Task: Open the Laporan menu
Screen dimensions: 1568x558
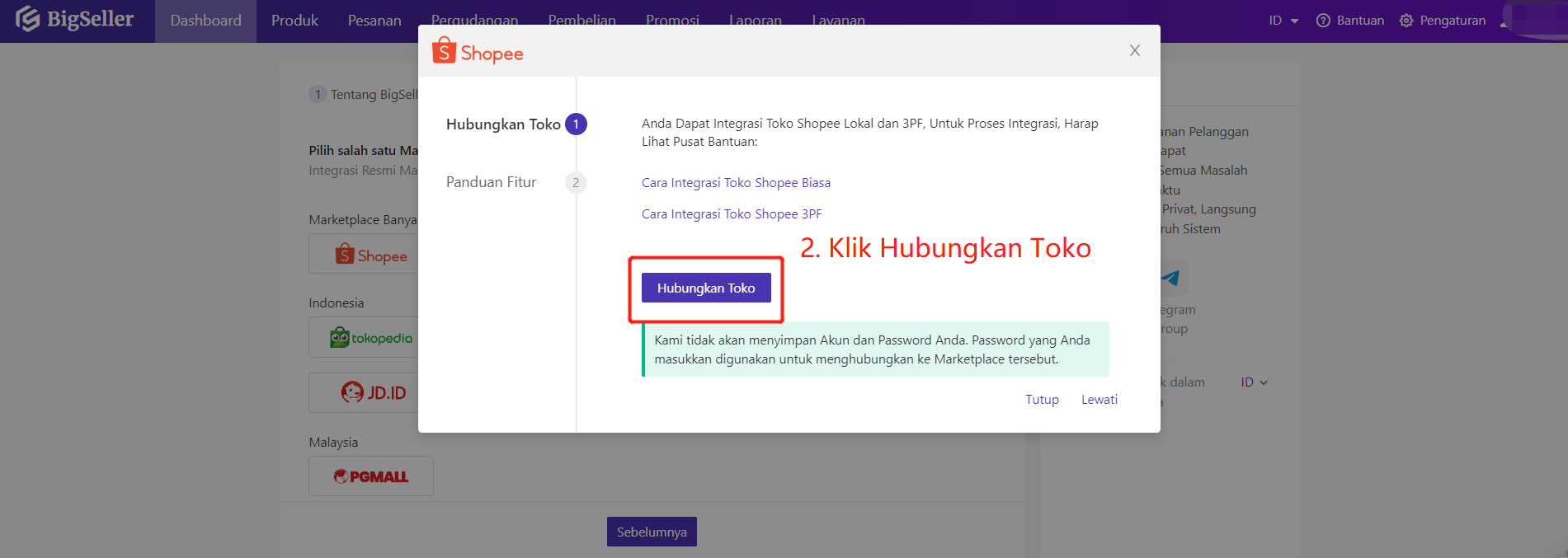Action: [756, 20]
